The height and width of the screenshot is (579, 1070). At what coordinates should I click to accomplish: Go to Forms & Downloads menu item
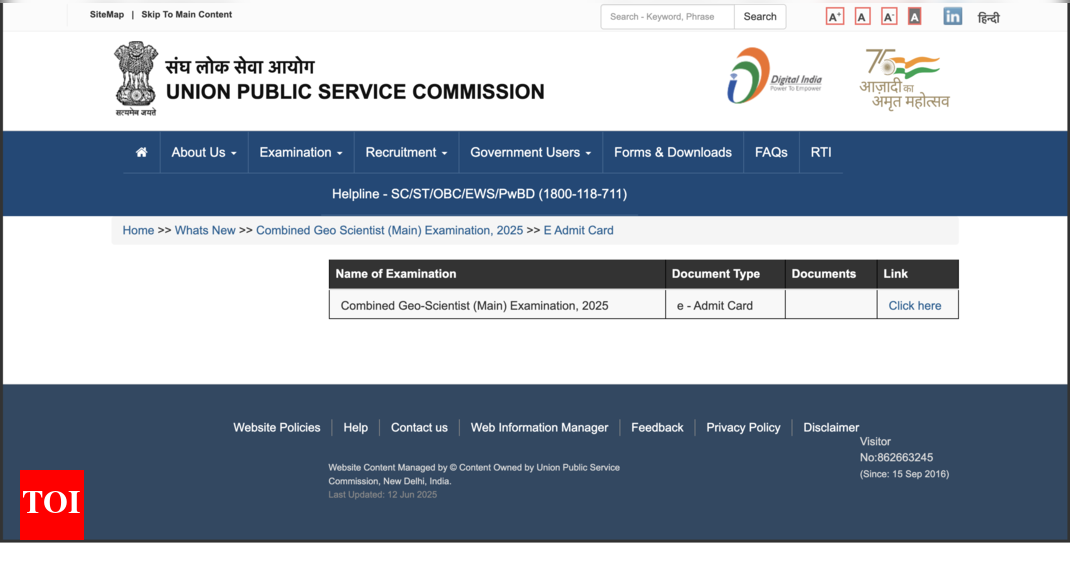(x=672, y=153)
